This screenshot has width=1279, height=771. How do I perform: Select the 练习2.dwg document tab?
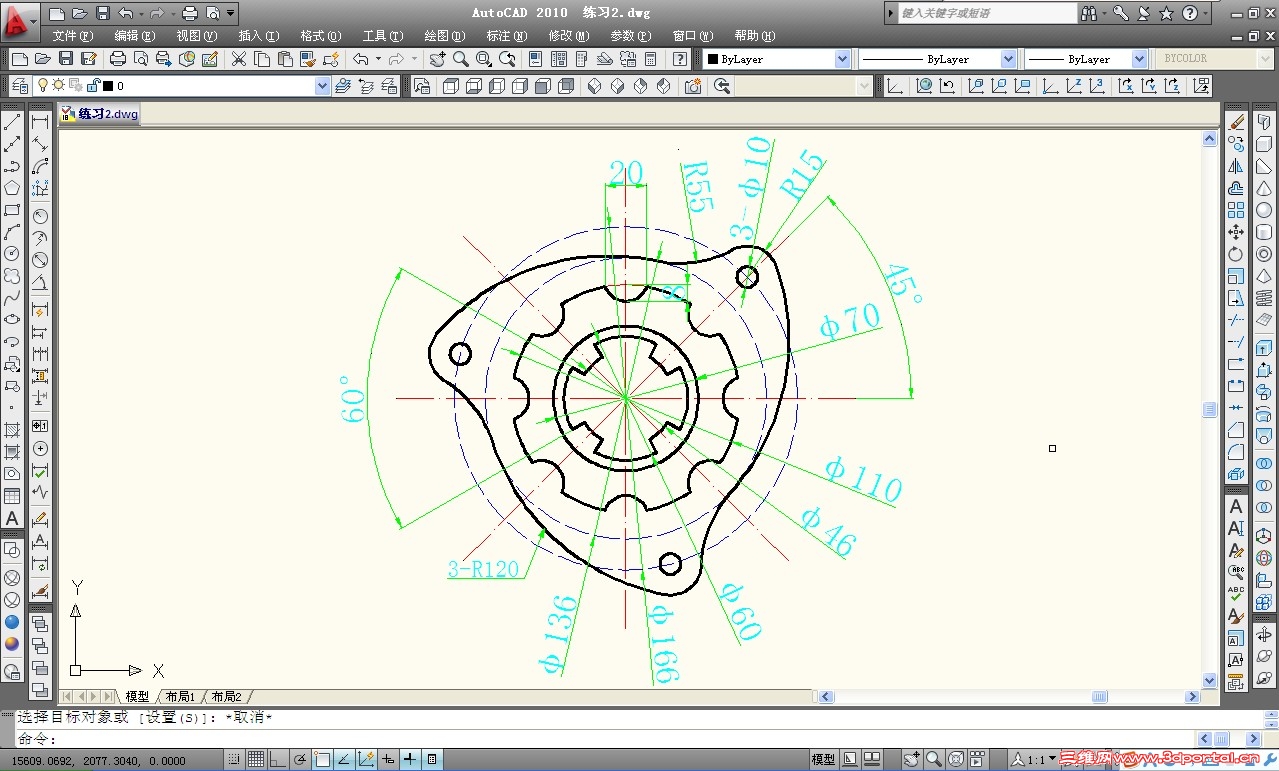(100, 114)
